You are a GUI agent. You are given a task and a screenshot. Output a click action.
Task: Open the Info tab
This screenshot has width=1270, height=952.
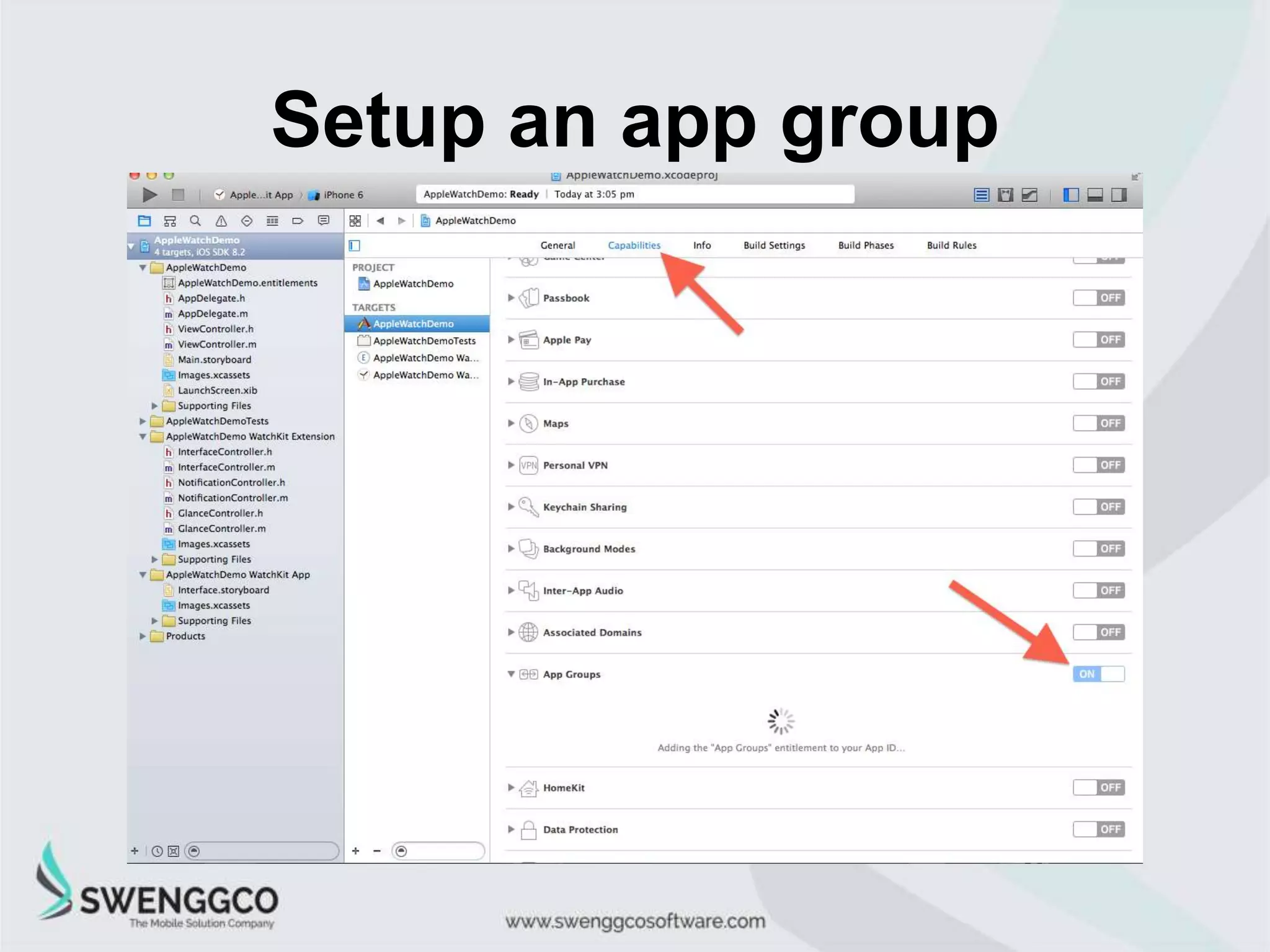[702, 245]
